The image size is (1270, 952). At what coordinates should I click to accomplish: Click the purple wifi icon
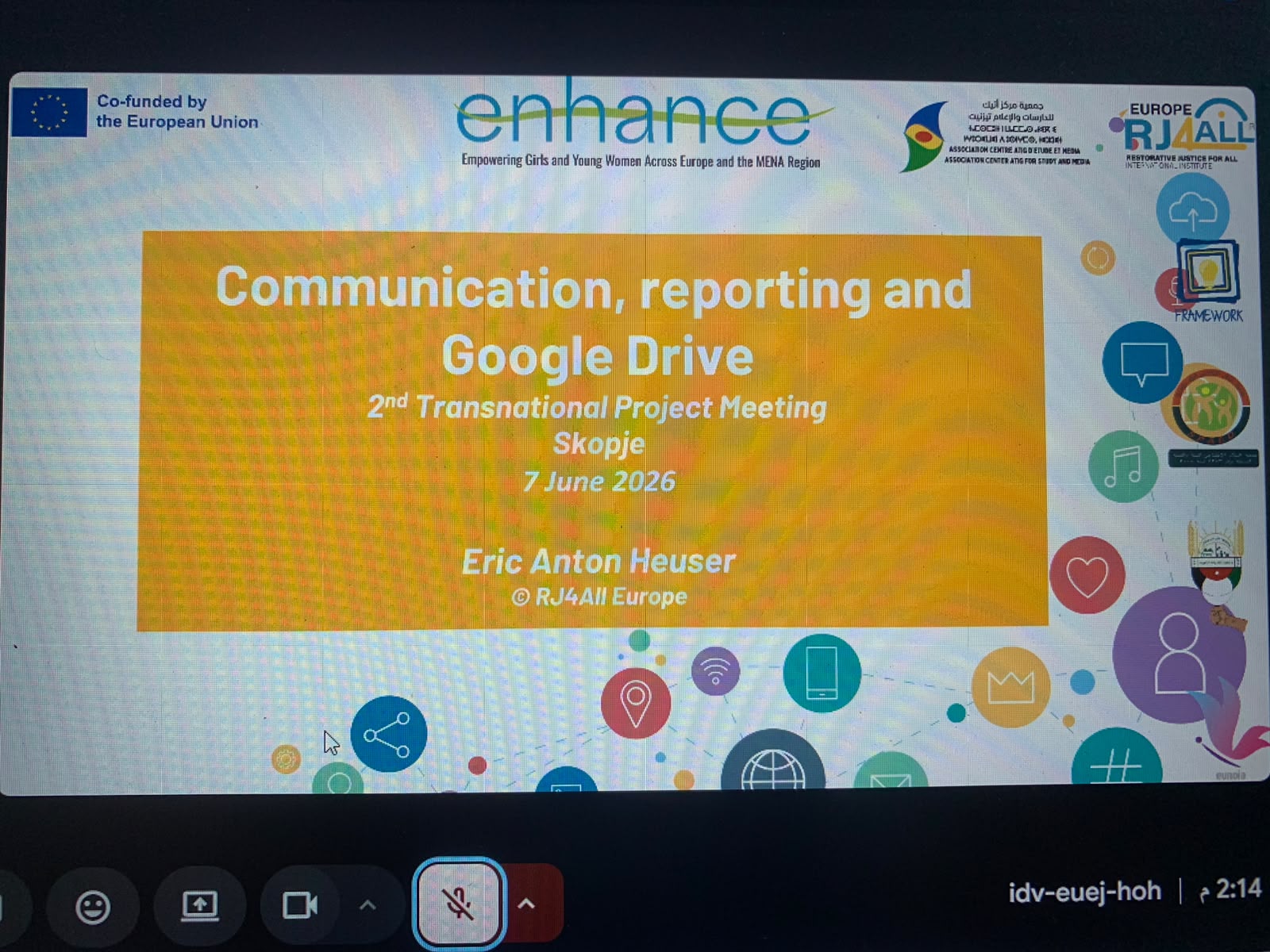click(x=715, y=671)
